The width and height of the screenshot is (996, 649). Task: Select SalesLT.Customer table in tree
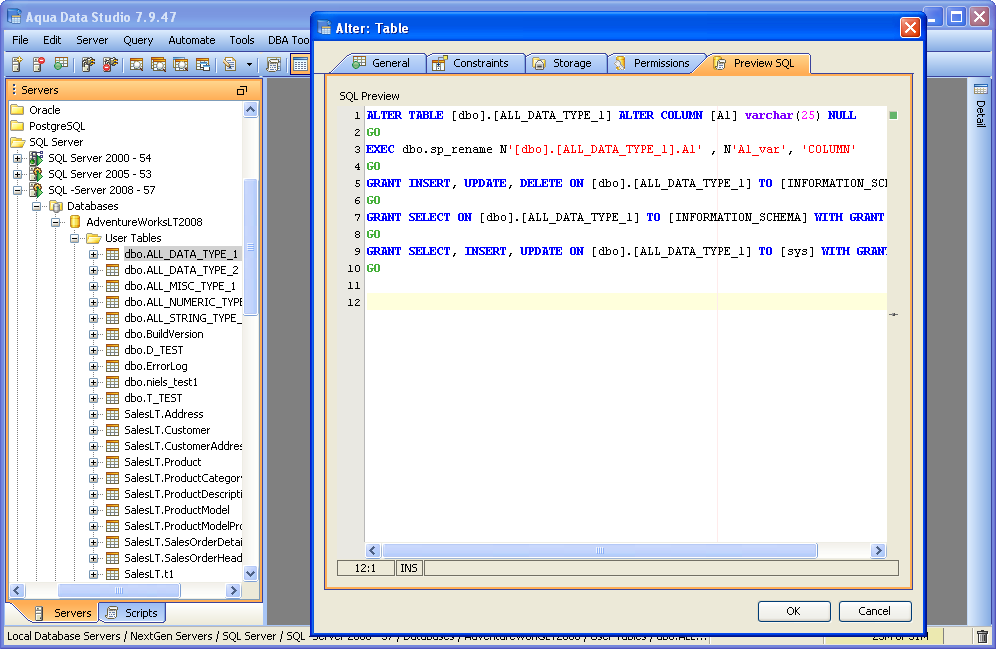(x=166, y=430)
